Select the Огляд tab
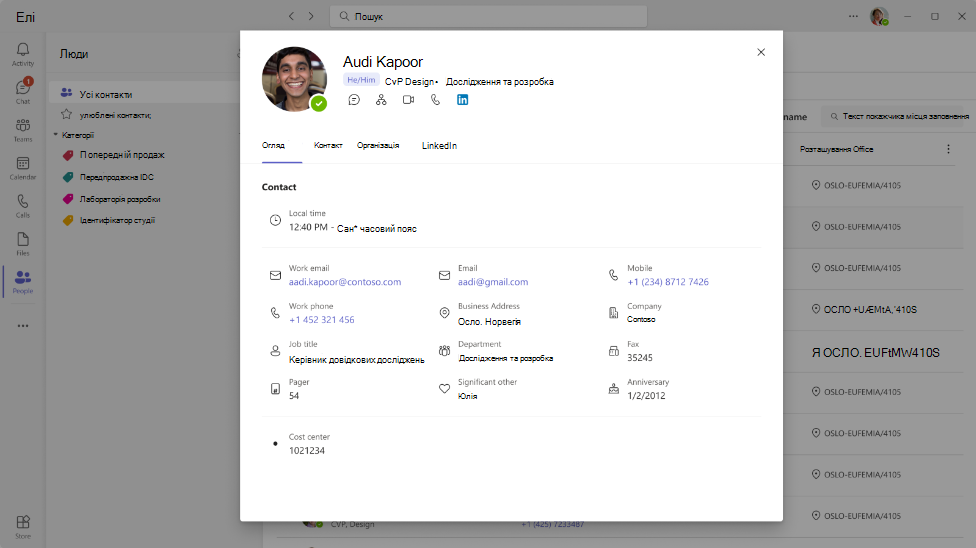This screenshot has width=976, height=548. (x=273, y=146)
